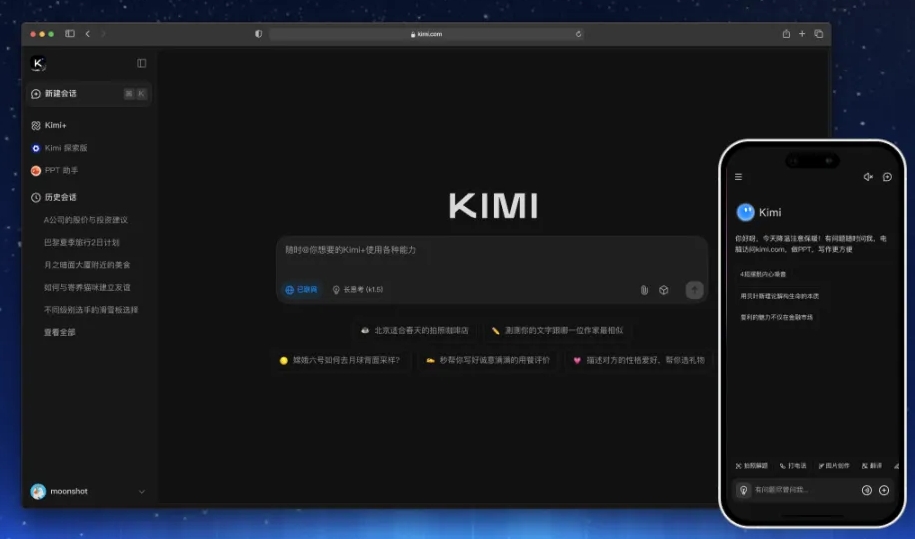Collapse the Kimi sidebar panel
Image resolution: width=915 pixels, height=539 pixels.
pos(141,63)
